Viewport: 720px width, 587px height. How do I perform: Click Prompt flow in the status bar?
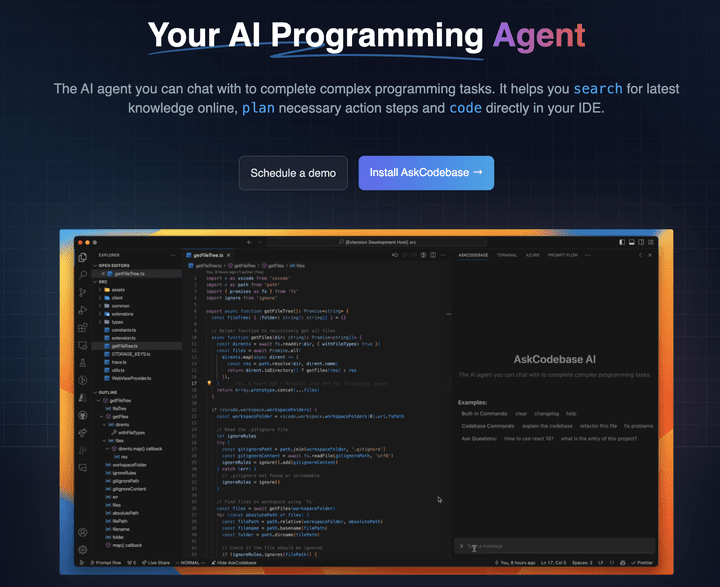pyautogui.click(x=105, y=562)
